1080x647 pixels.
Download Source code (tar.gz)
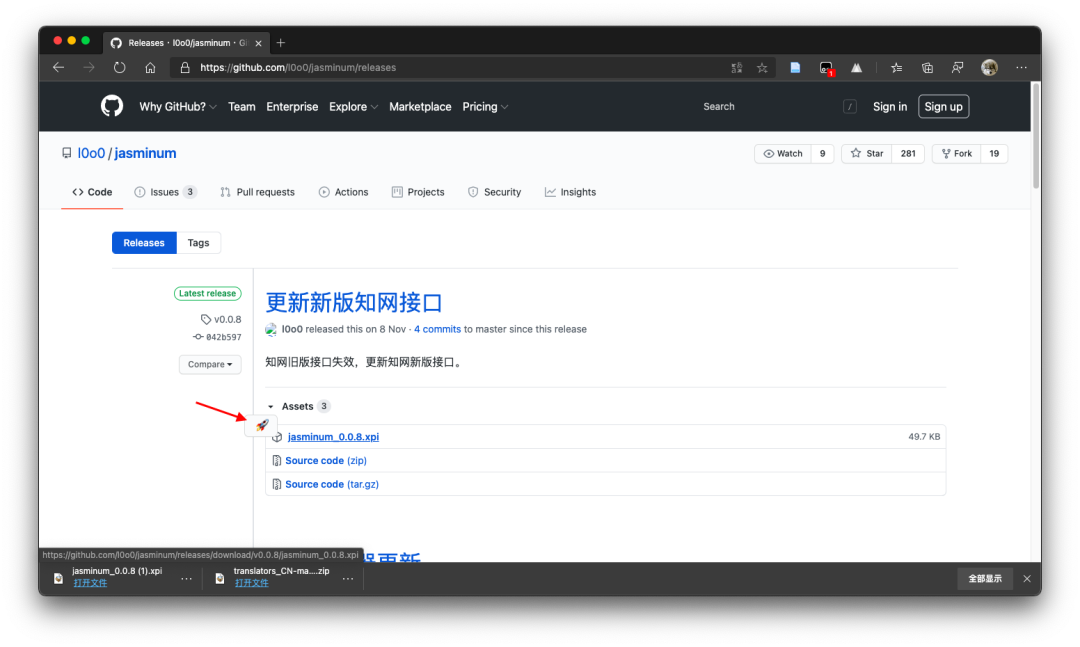332,484
